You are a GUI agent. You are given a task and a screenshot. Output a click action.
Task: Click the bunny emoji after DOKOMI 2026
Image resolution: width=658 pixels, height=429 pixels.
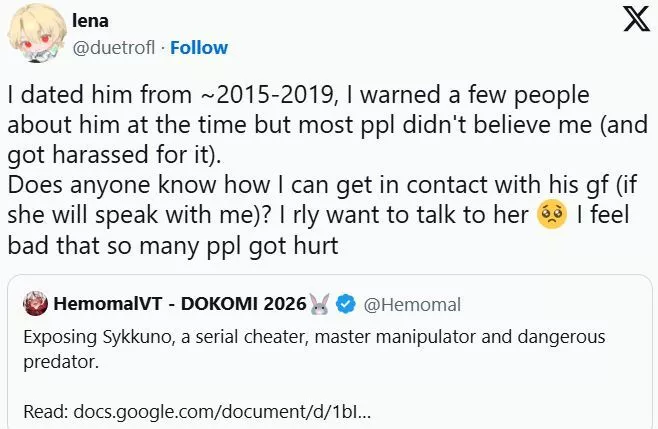click(320, 301)
